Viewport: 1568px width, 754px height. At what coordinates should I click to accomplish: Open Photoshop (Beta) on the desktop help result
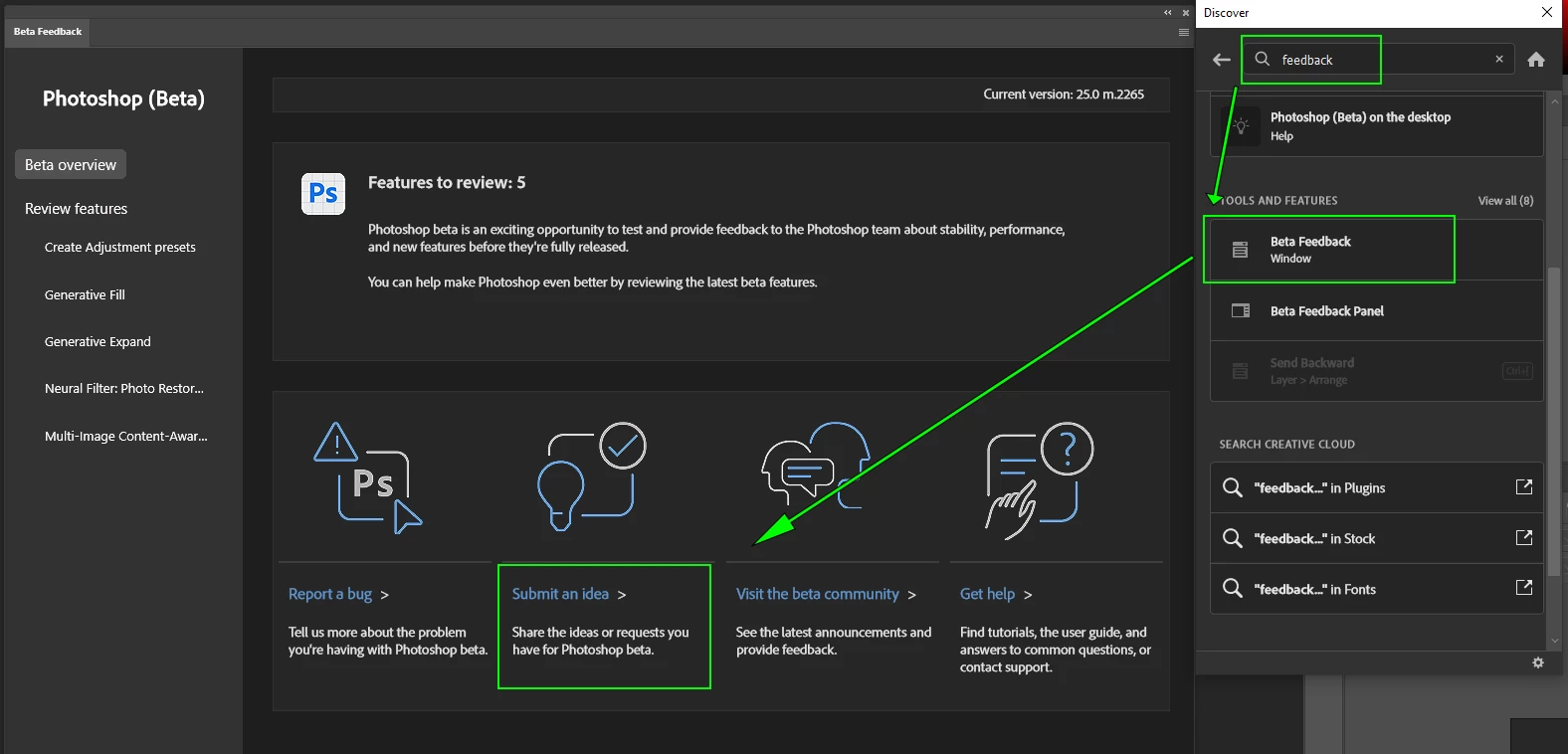point(1377,126)
